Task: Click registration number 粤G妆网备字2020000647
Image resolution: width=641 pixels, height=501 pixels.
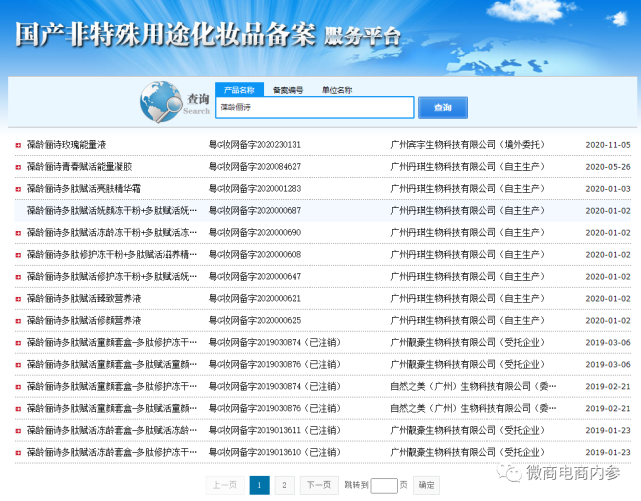Action: [255, 277]
